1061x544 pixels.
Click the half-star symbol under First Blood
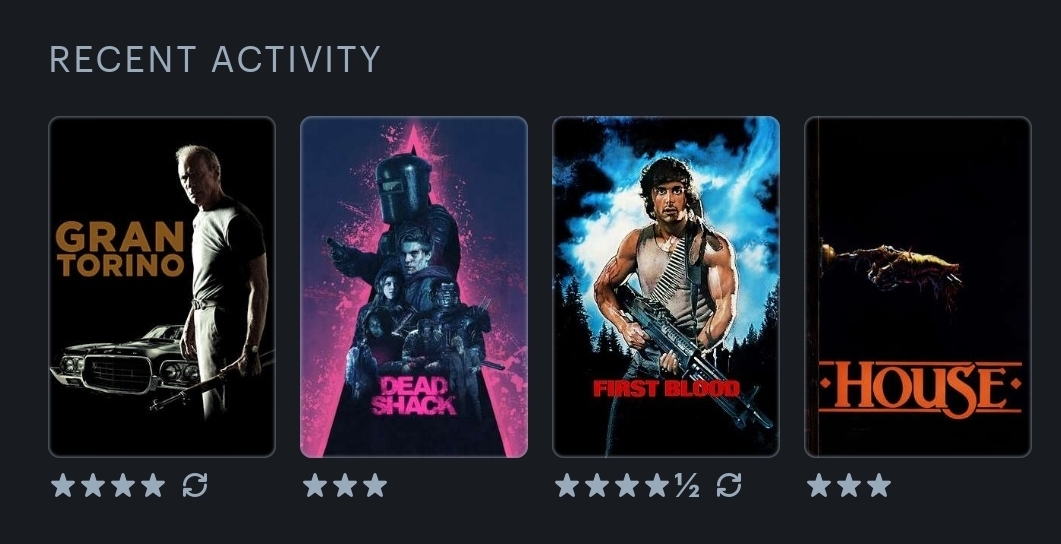687,485
